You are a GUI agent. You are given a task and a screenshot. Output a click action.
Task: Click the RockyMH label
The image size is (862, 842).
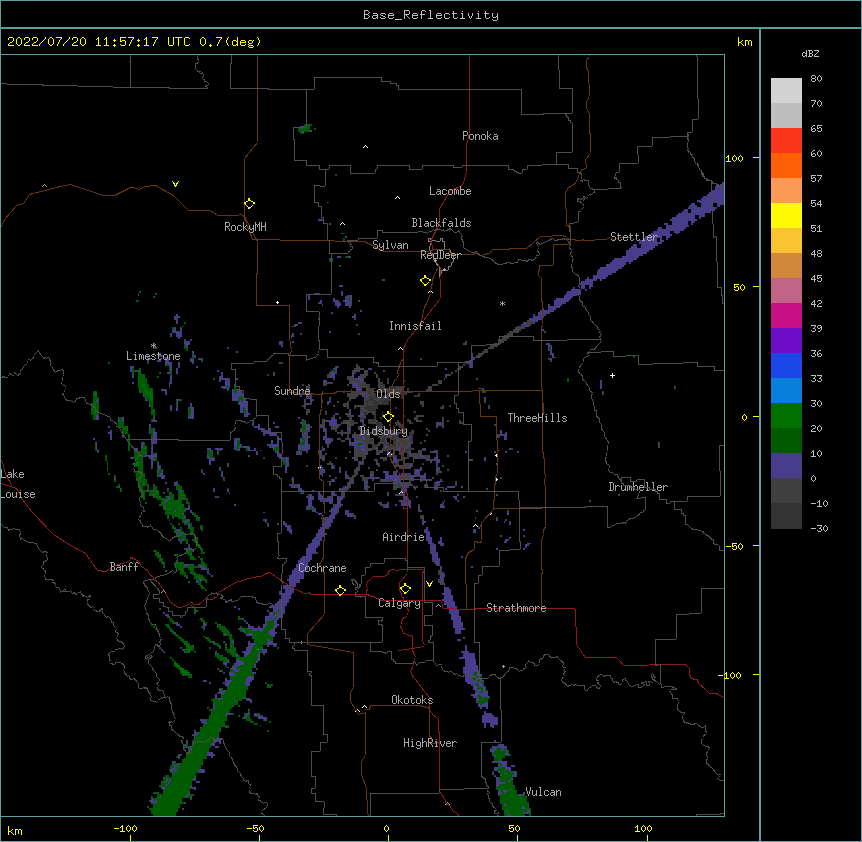(x=245, y=227)
